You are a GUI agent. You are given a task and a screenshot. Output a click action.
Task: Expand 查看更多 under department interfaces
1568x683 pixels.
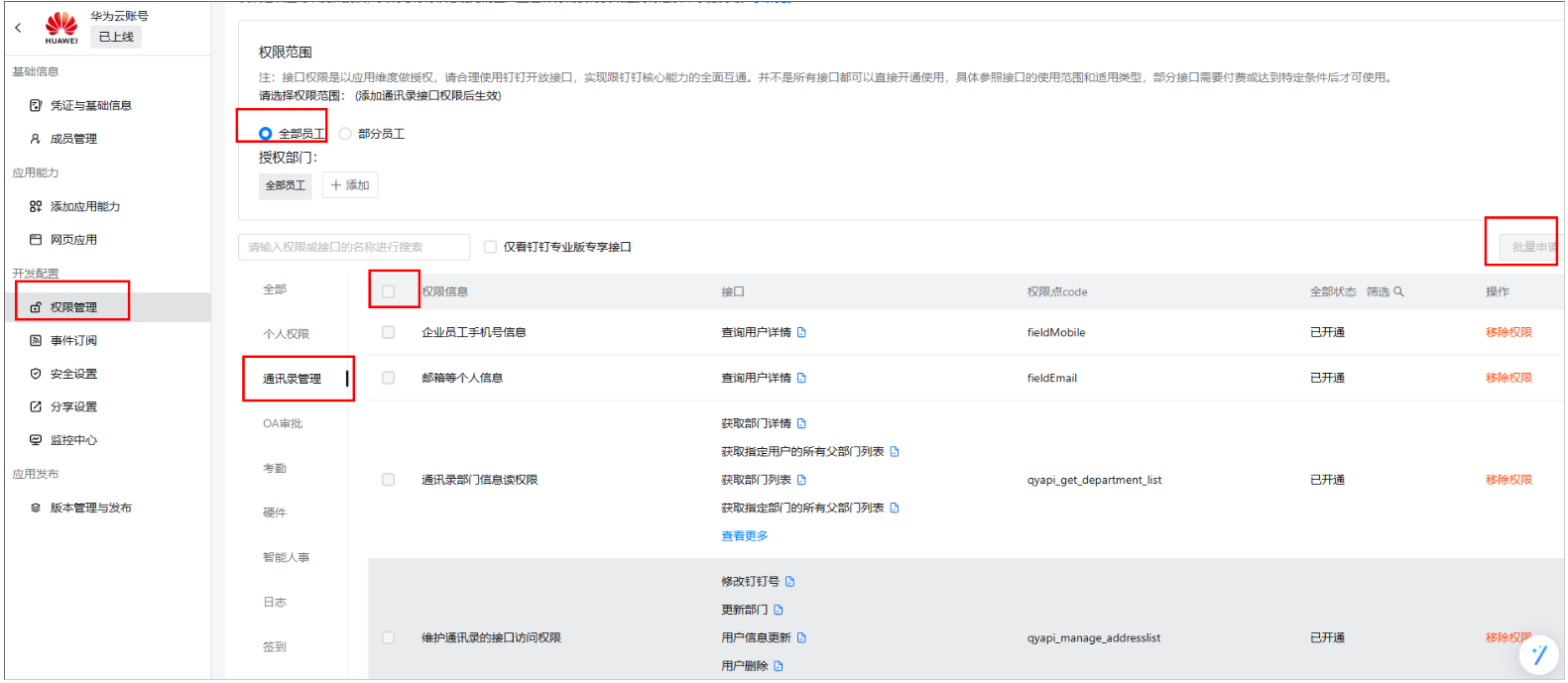click(744, 535)
